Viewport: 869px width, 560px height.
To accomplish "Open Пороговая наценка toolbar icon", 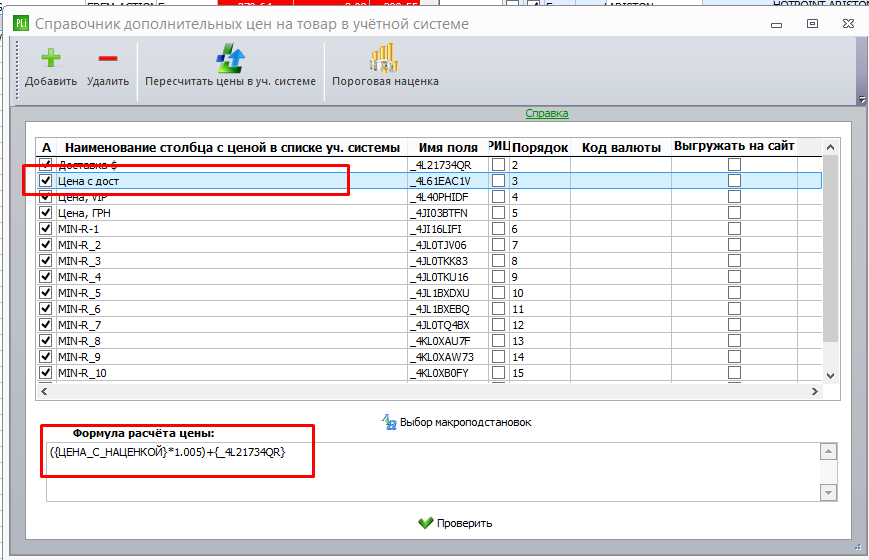I will tap(385, 58).
